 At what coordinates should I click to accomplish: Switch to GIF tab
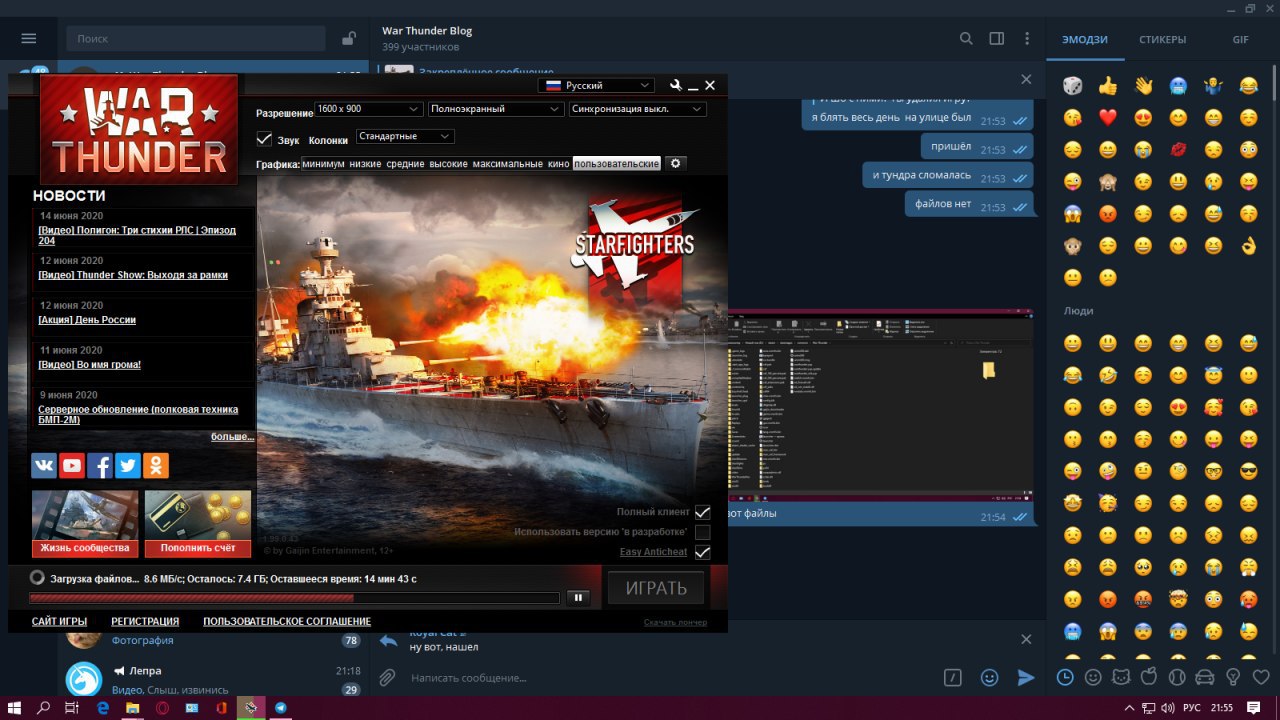[x=1240, y=40]
